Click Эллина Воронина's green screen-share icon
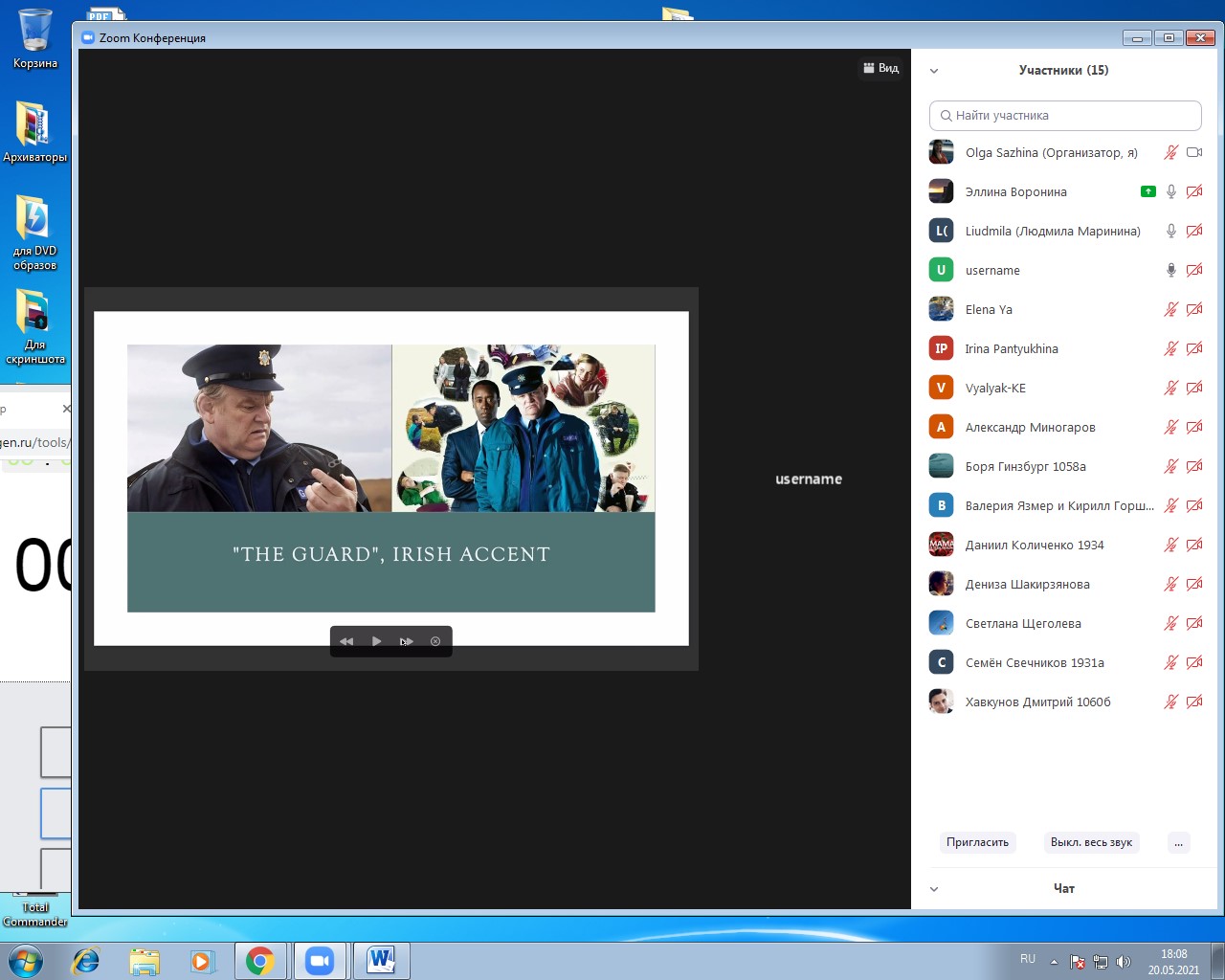The height and width of the screenshot is (980, 1225). pyautogui.click(x=1148, y=191)
